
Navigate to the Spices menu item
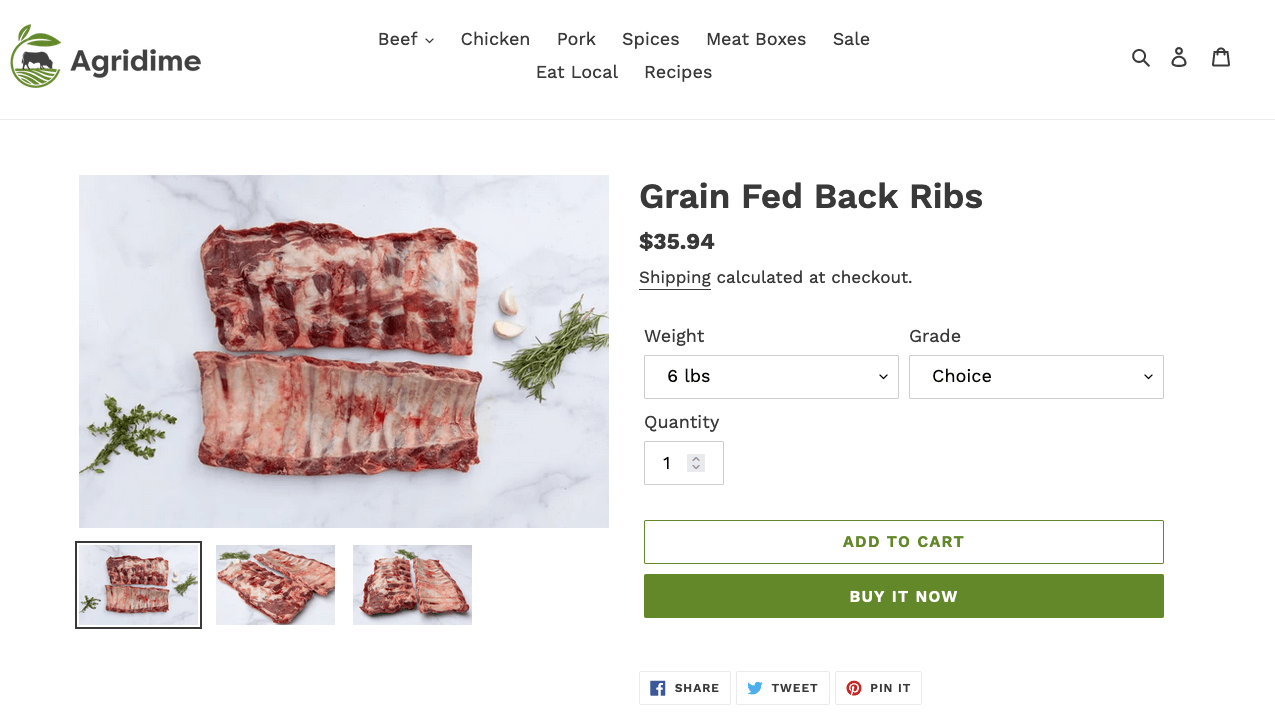coord(650,39)
